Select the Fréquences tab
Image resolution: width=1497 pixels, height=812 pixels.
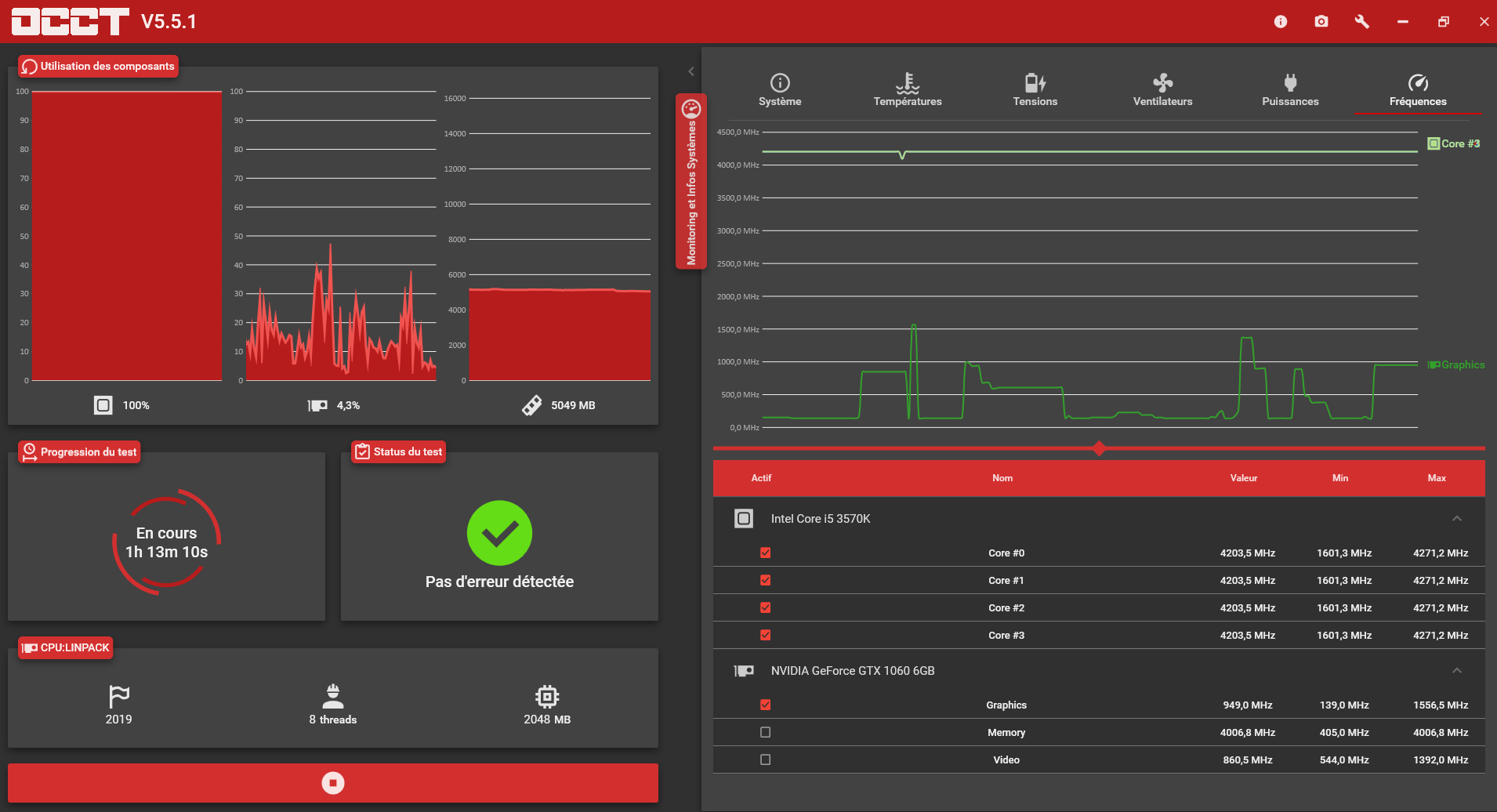click(x=1419, y=91)
